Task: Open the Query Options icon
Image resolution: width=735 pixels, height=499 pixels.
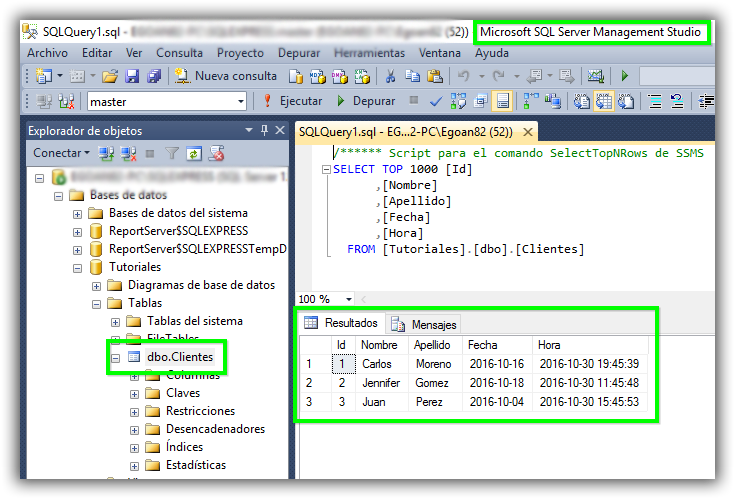Action: (480, 101)
